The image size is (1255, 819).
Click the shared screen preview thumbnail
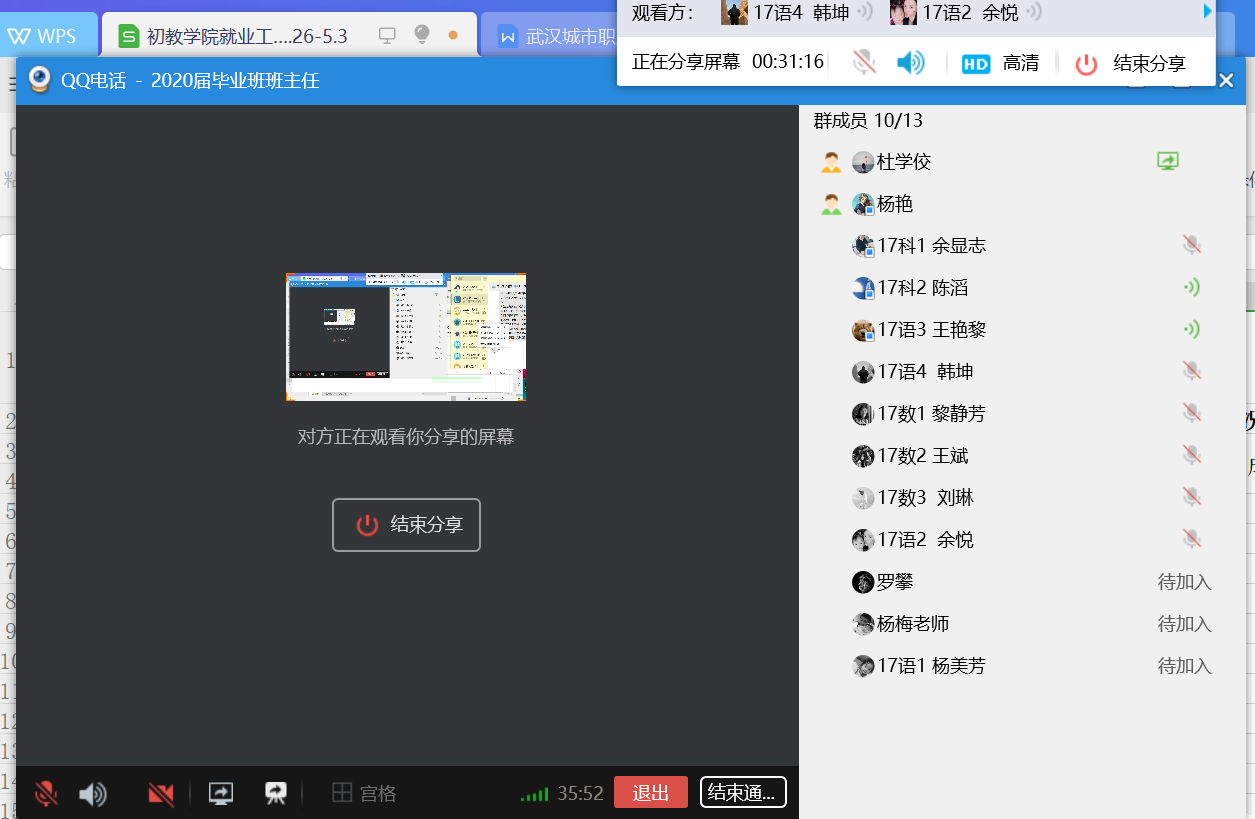tap(405, 337)
